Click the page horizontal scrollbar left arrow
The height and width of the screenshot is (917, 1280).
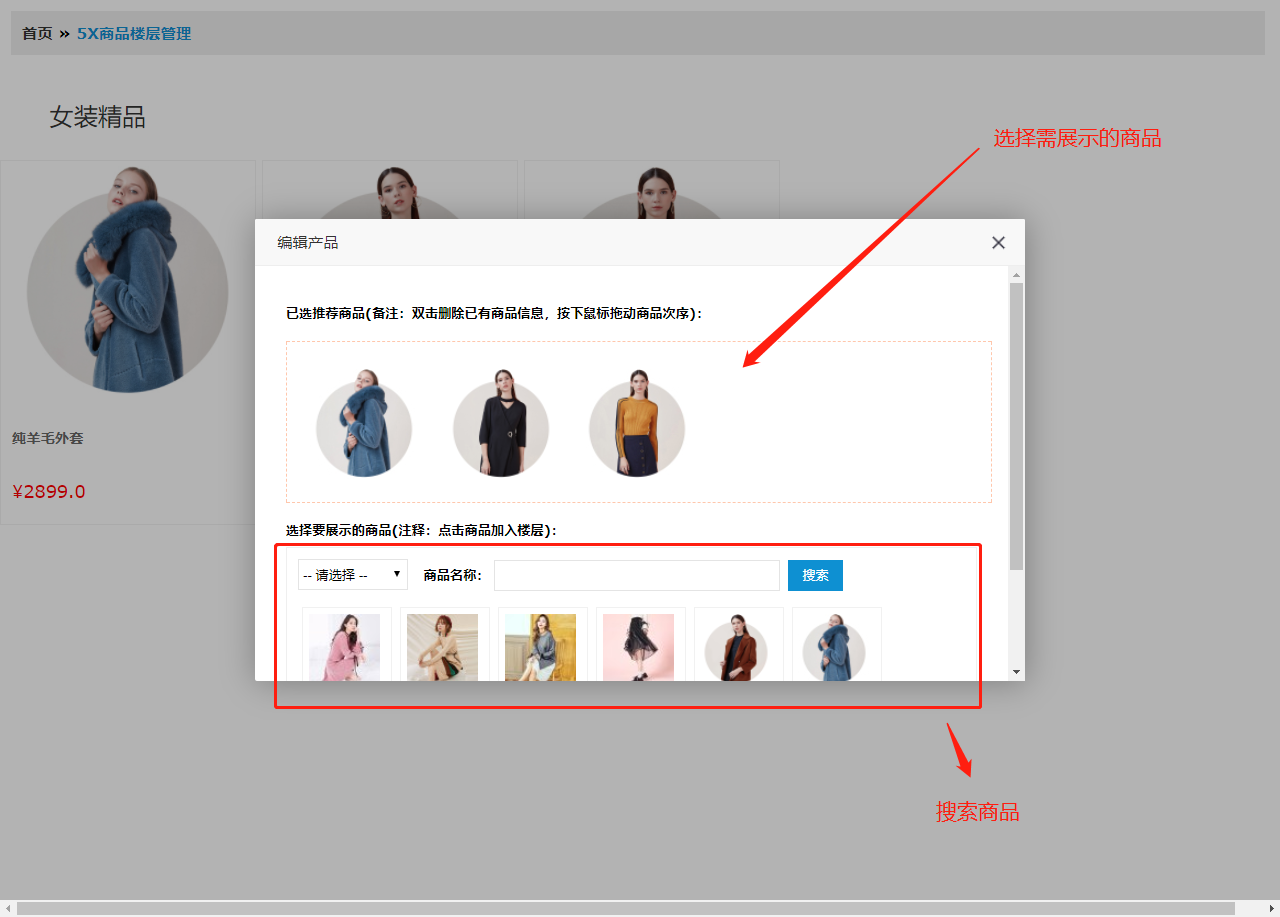point(8,908)
